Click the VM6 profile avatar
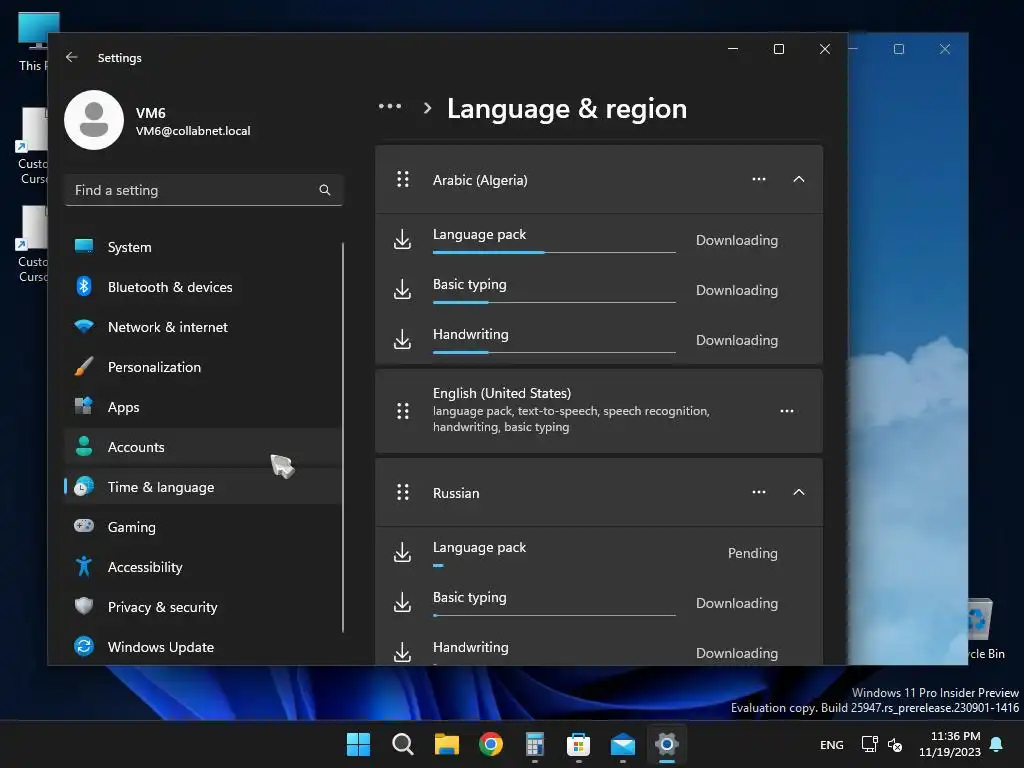Screen dimensions: 1024x768 click(94, 120)
